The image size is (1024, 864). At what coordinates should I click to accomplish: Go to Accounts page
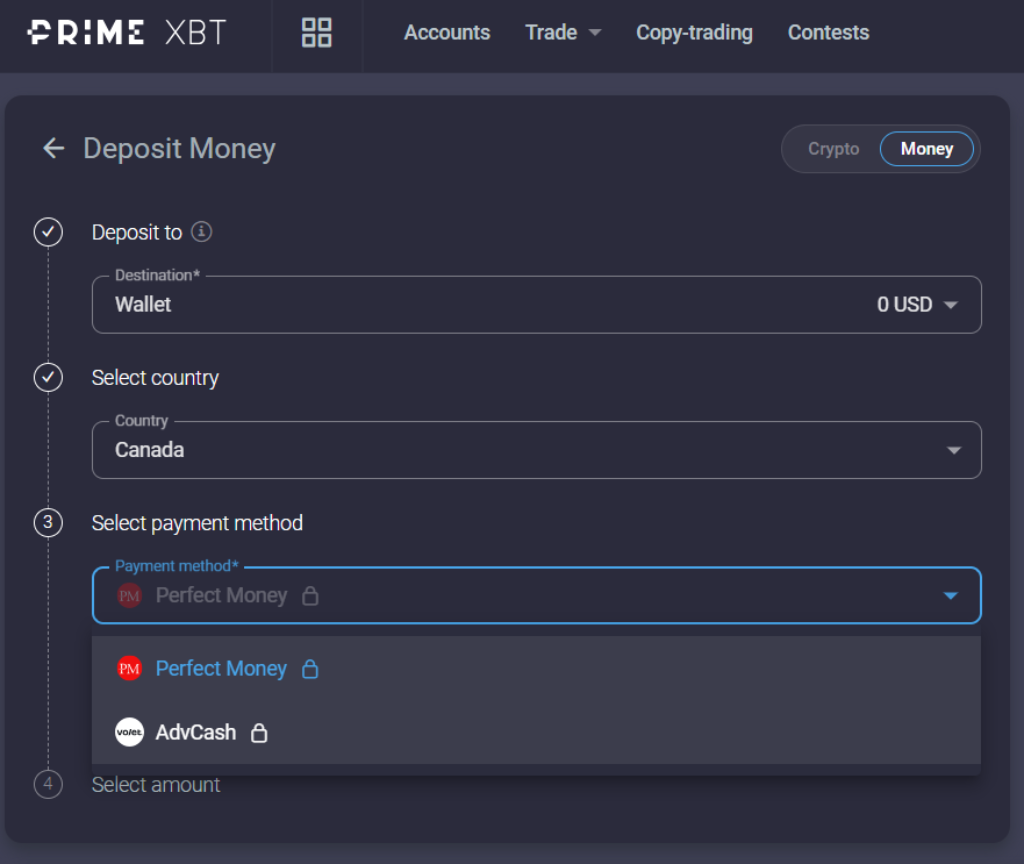(447, 32)
